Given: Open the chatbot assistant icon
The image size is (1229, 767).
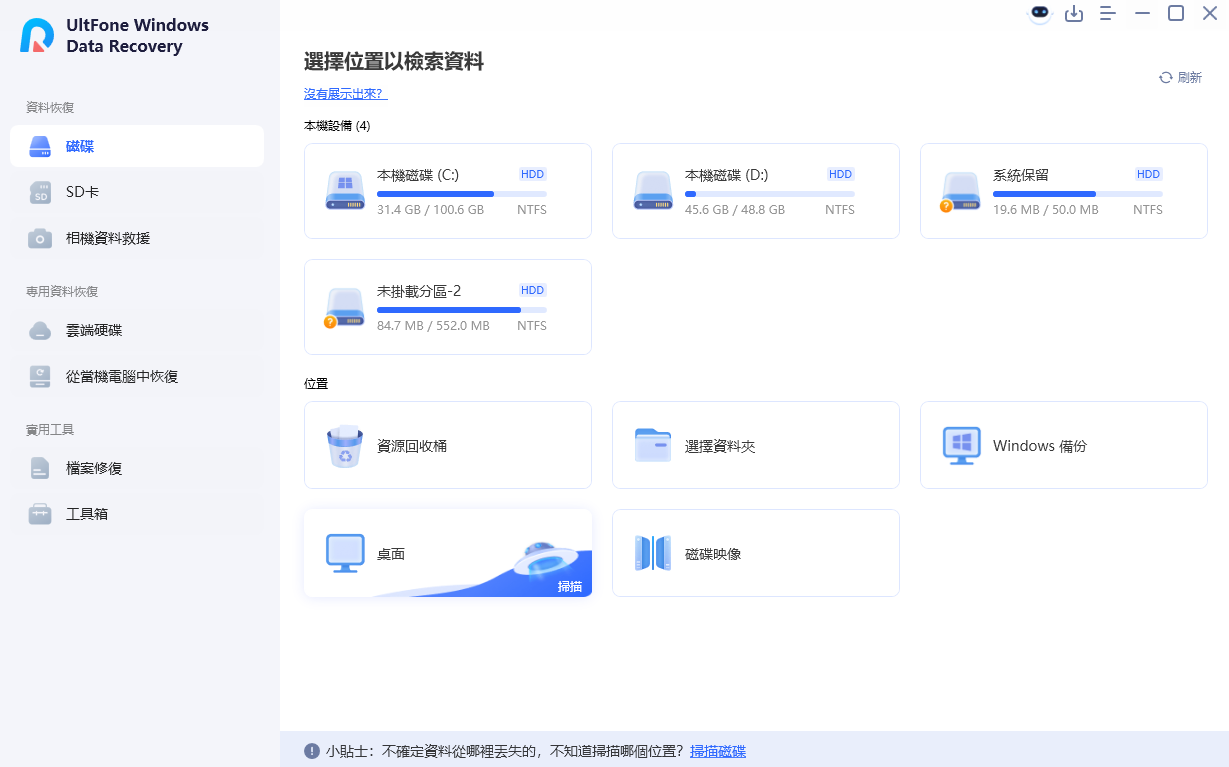Looking at the screenshot, I should [1040, 13].
